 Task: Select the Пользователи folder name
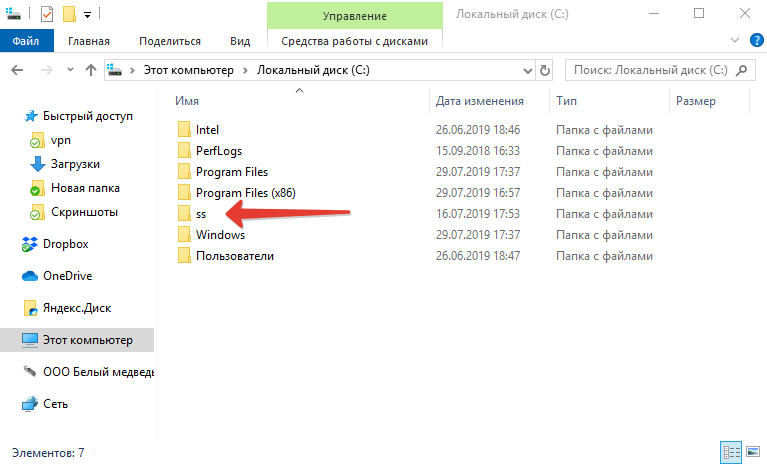(235, 256)
